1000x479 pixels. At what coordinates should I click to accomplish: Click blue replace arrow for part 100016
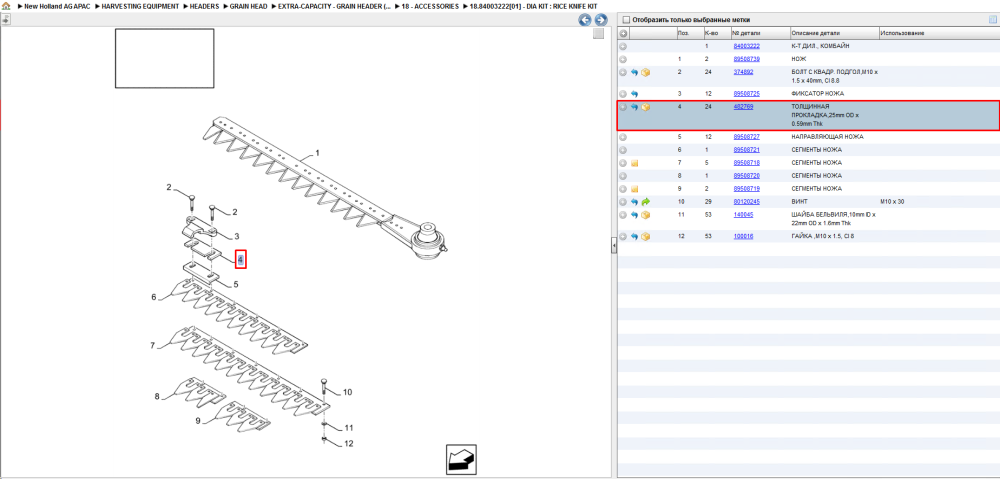(x=635, y=237)
